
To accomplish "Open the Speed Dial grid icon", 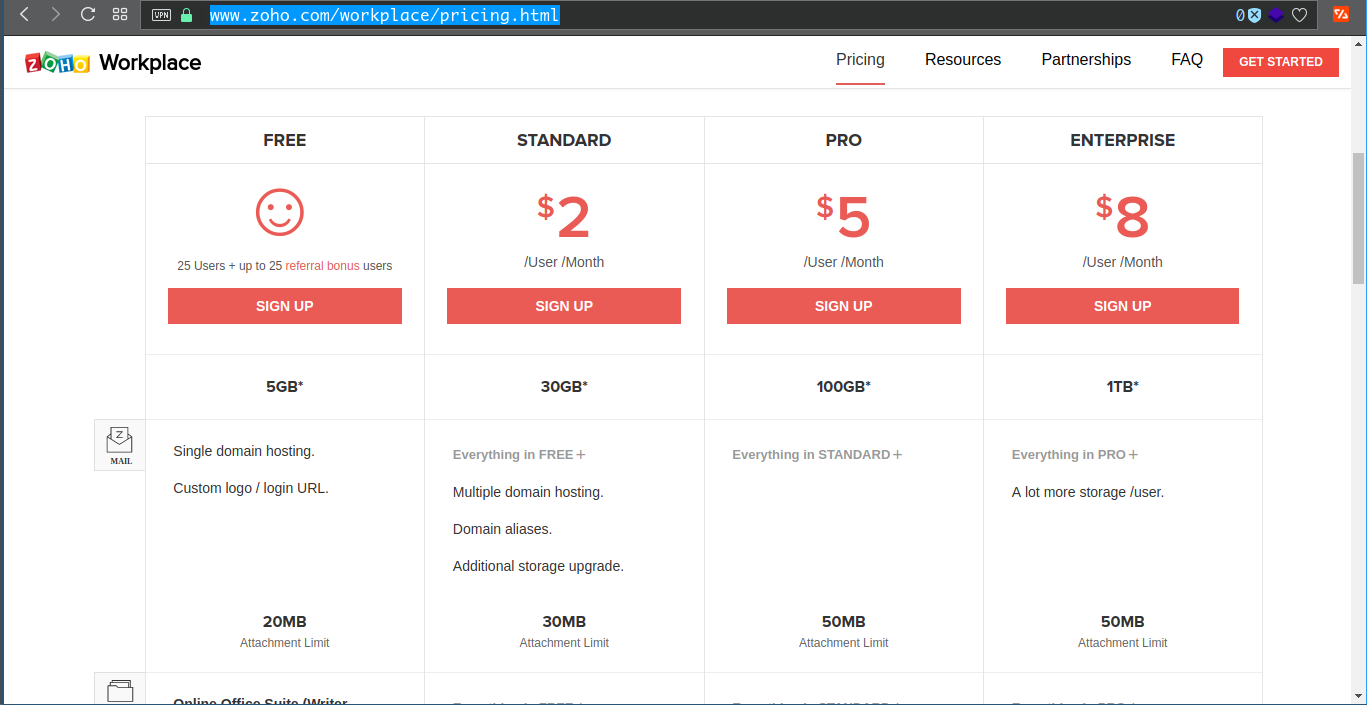I will (120, 15).
